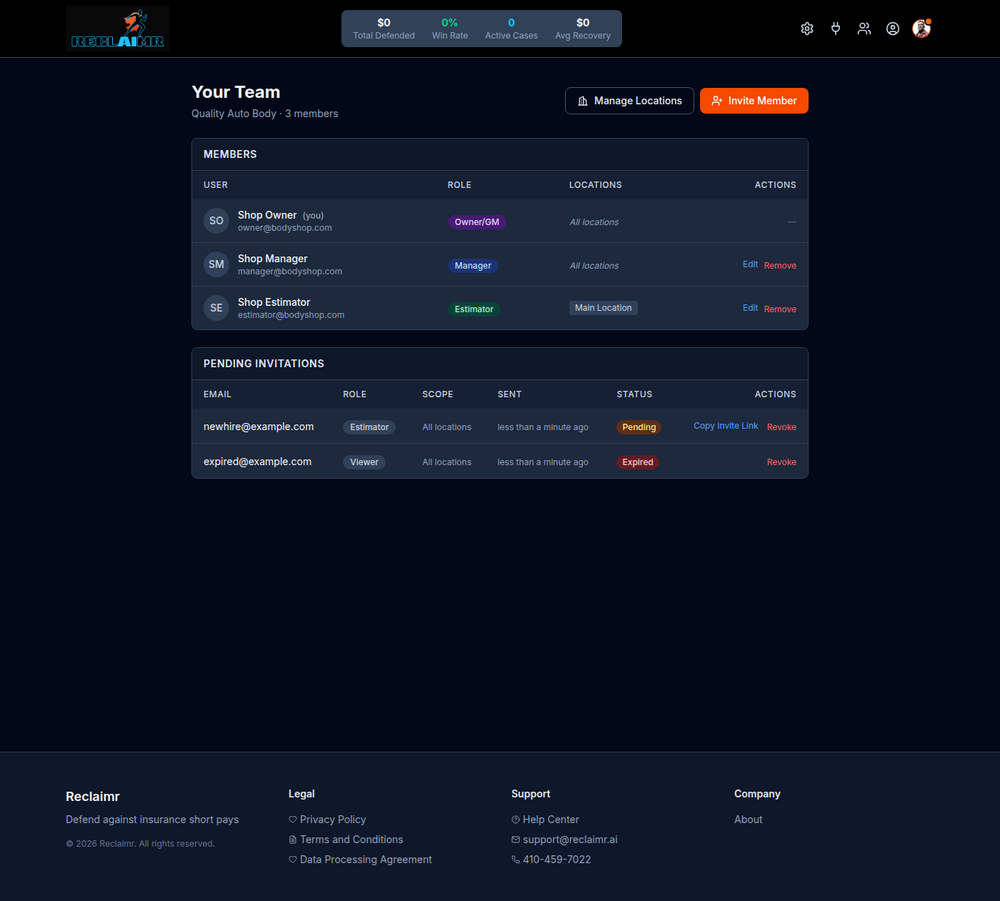Viewport: 1000px width, 901px height.
Task: Open Manage Locations
Action: click(x=629, y=101)
